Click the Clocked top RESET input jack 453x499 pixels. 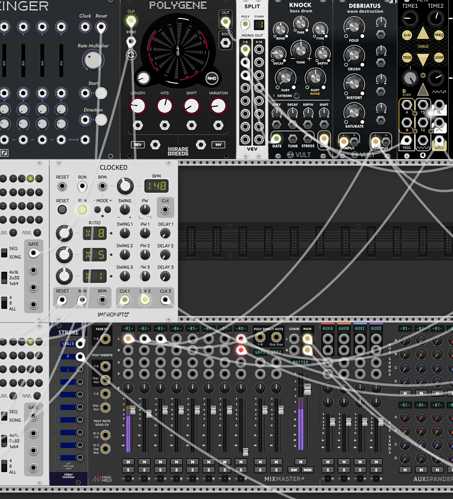click(x=62, y=186)
